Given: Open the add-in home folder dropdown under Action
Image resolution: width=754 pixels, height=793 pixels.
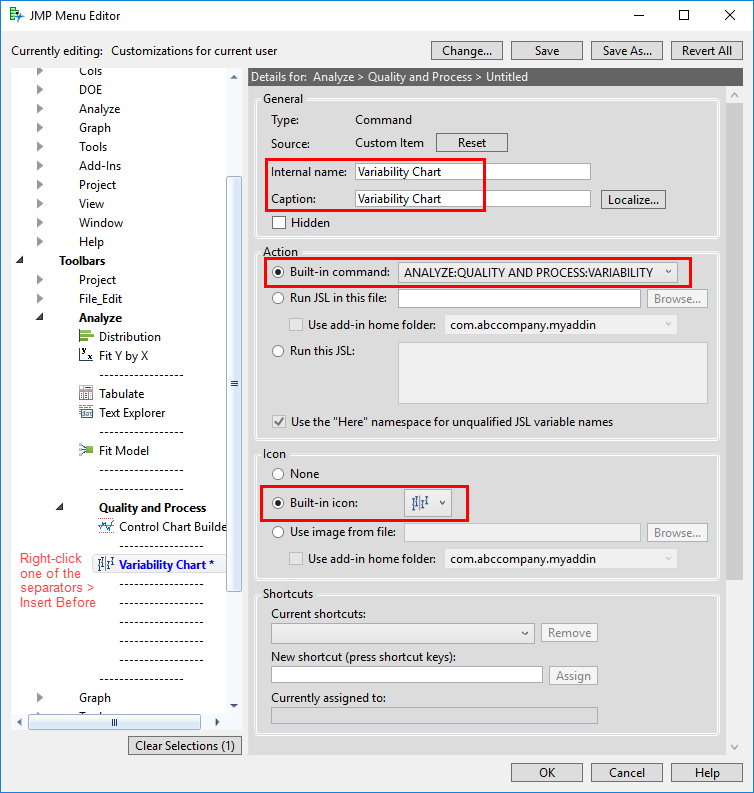Looking at the screenshot, I should click(x=560, y=325).
